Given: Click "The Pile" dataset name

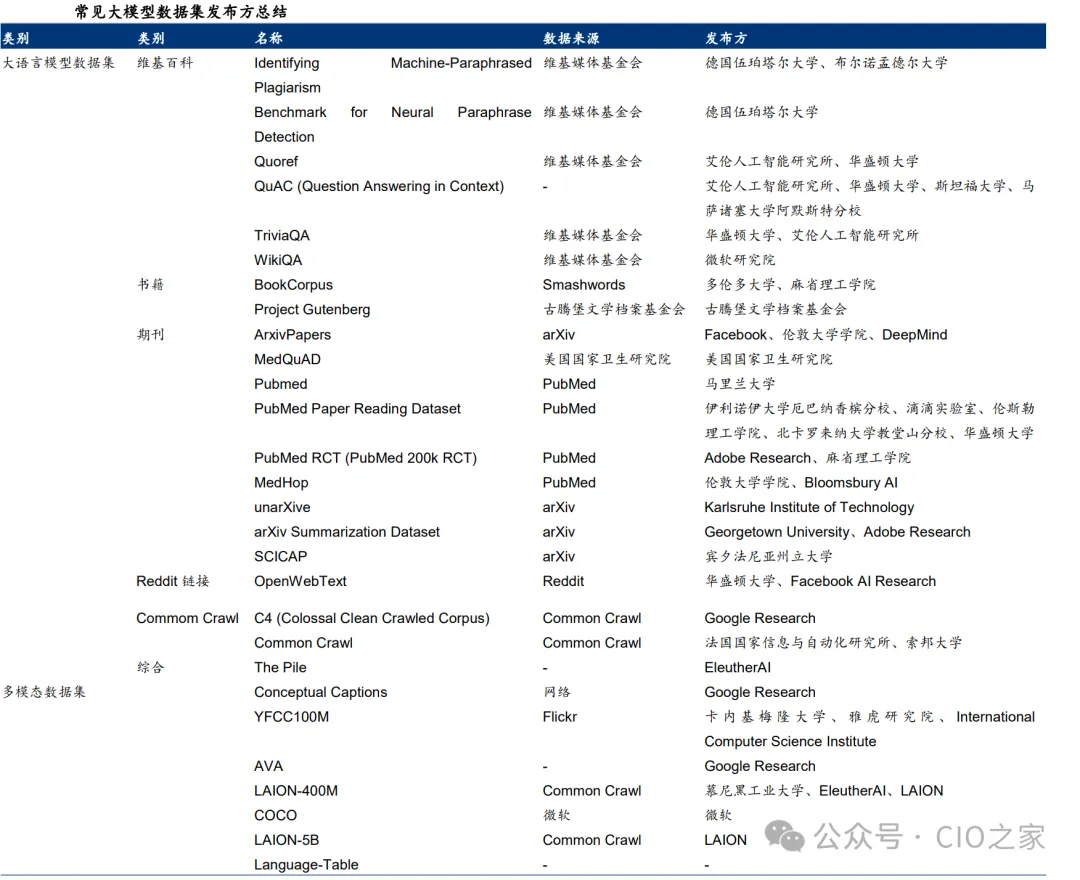Looking at the screenshot, I should coord(280,667).
